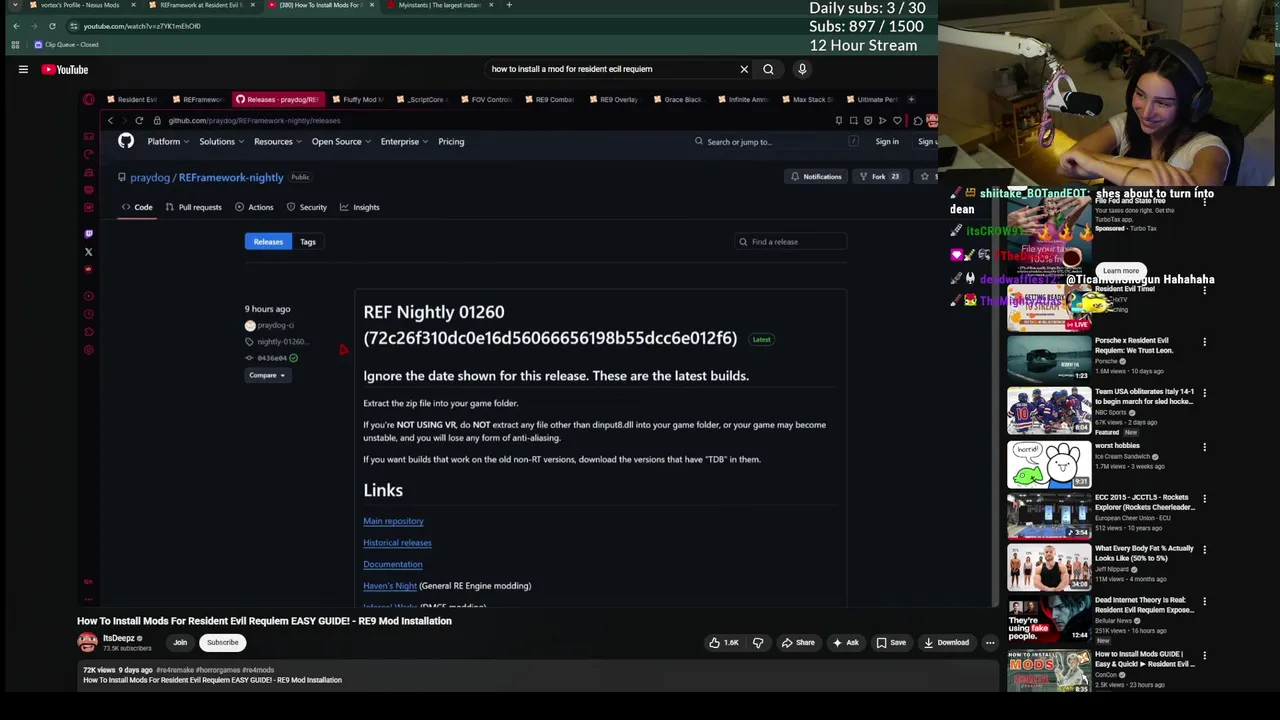The image size is (1280, 720).
Task: Open Team USA obliterates Italy video title
Action: (x=1144, y=397)
